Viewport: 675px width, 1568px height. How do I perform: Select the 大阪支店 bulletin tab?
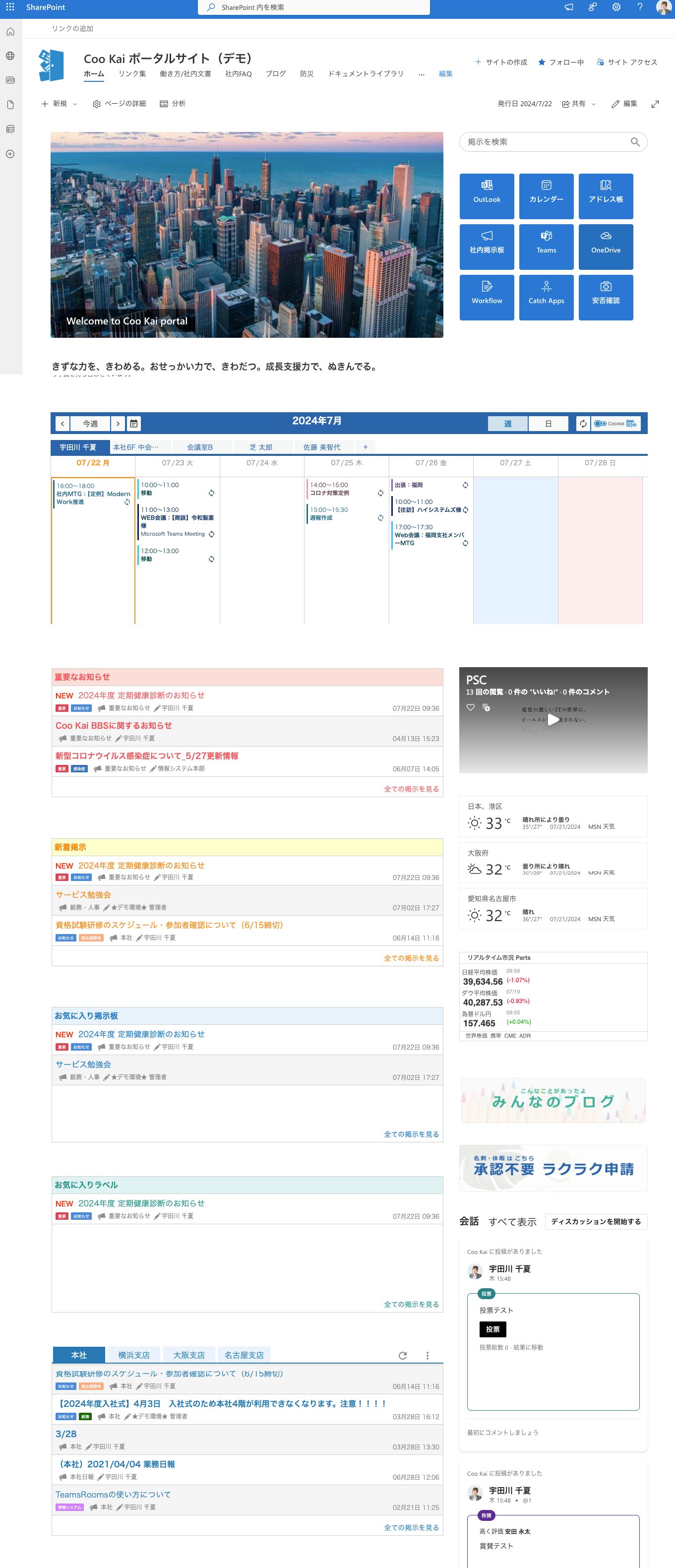[x=188, y=1355]
